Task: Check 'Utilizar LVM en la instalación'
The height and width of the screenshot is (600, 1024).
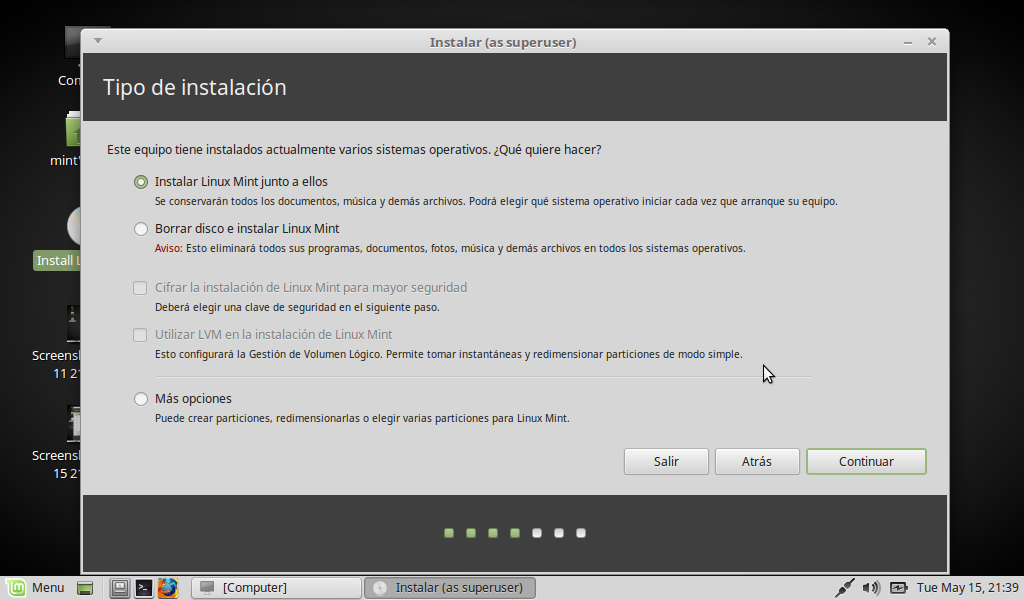Action: [141, 335]
